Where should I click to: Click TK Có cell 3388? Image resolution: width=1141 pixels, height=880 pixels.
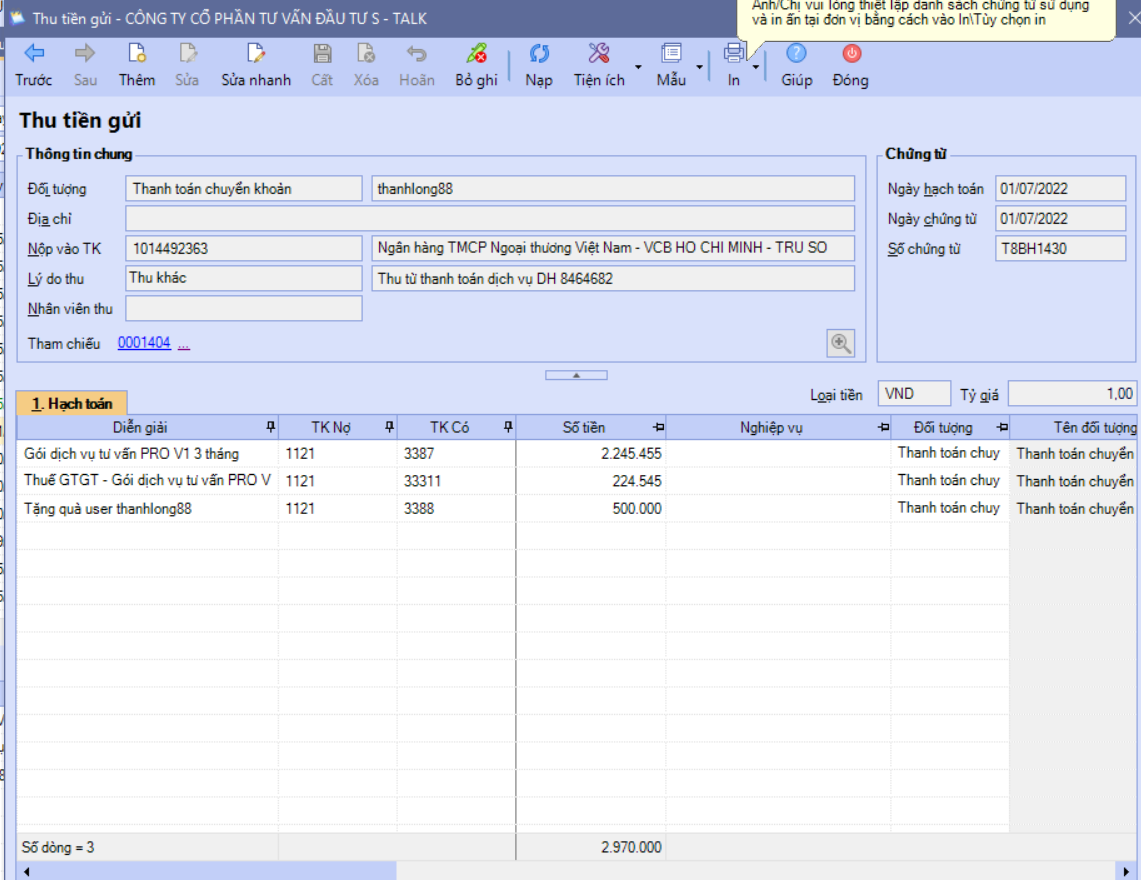coord(456,508)
